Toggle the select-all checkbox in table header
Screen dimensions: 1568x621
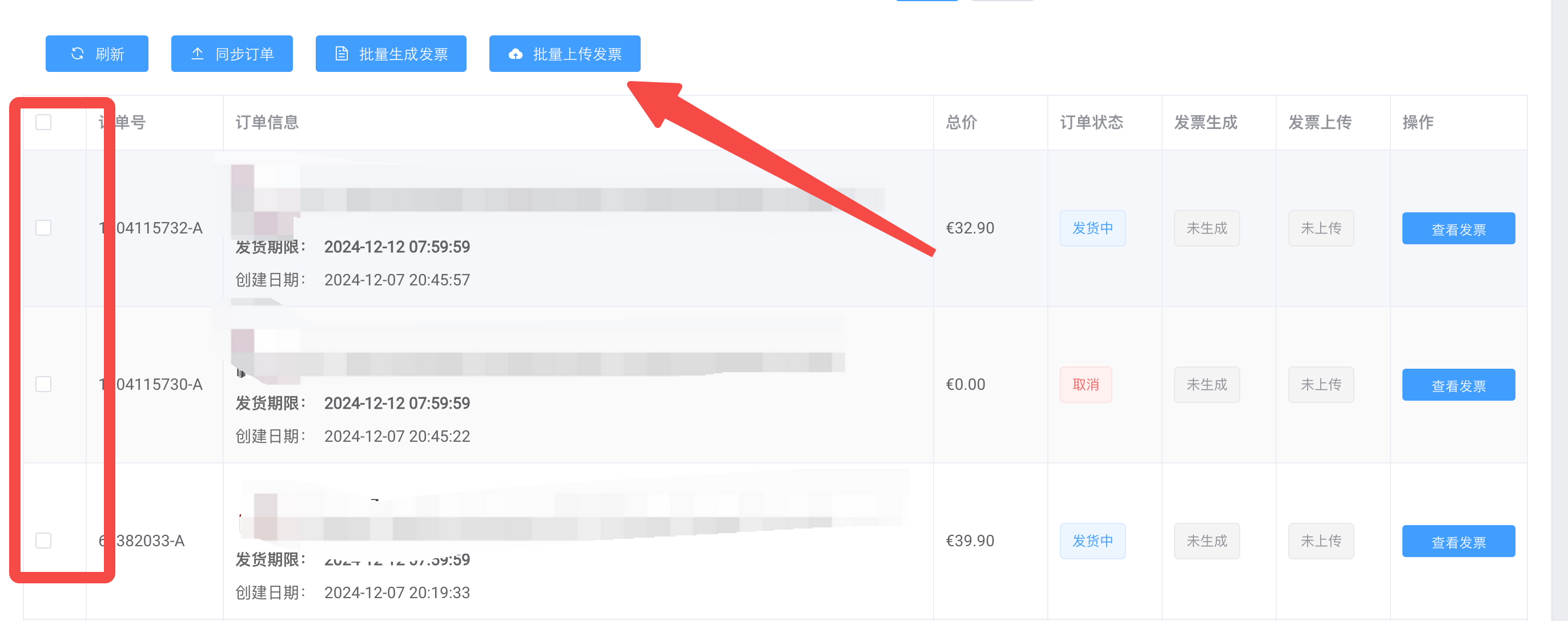click(x=43, y=122)
